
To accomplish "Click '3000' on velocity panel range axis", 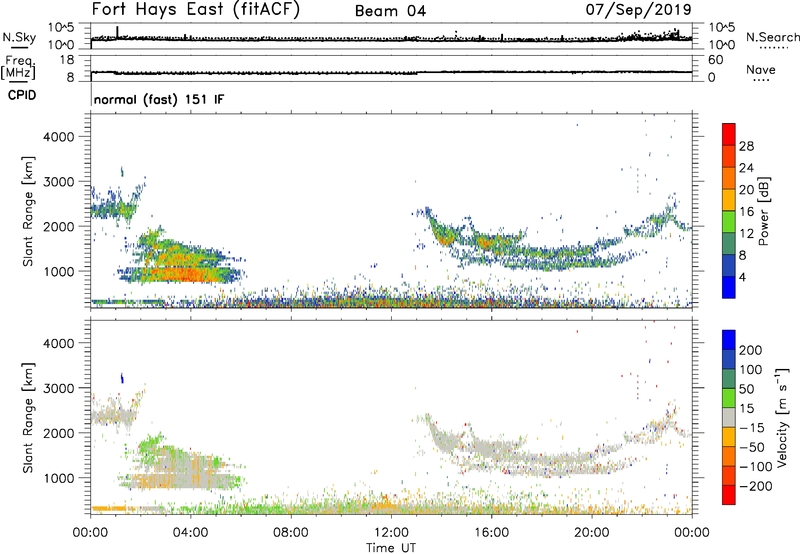I will (58, 388).
